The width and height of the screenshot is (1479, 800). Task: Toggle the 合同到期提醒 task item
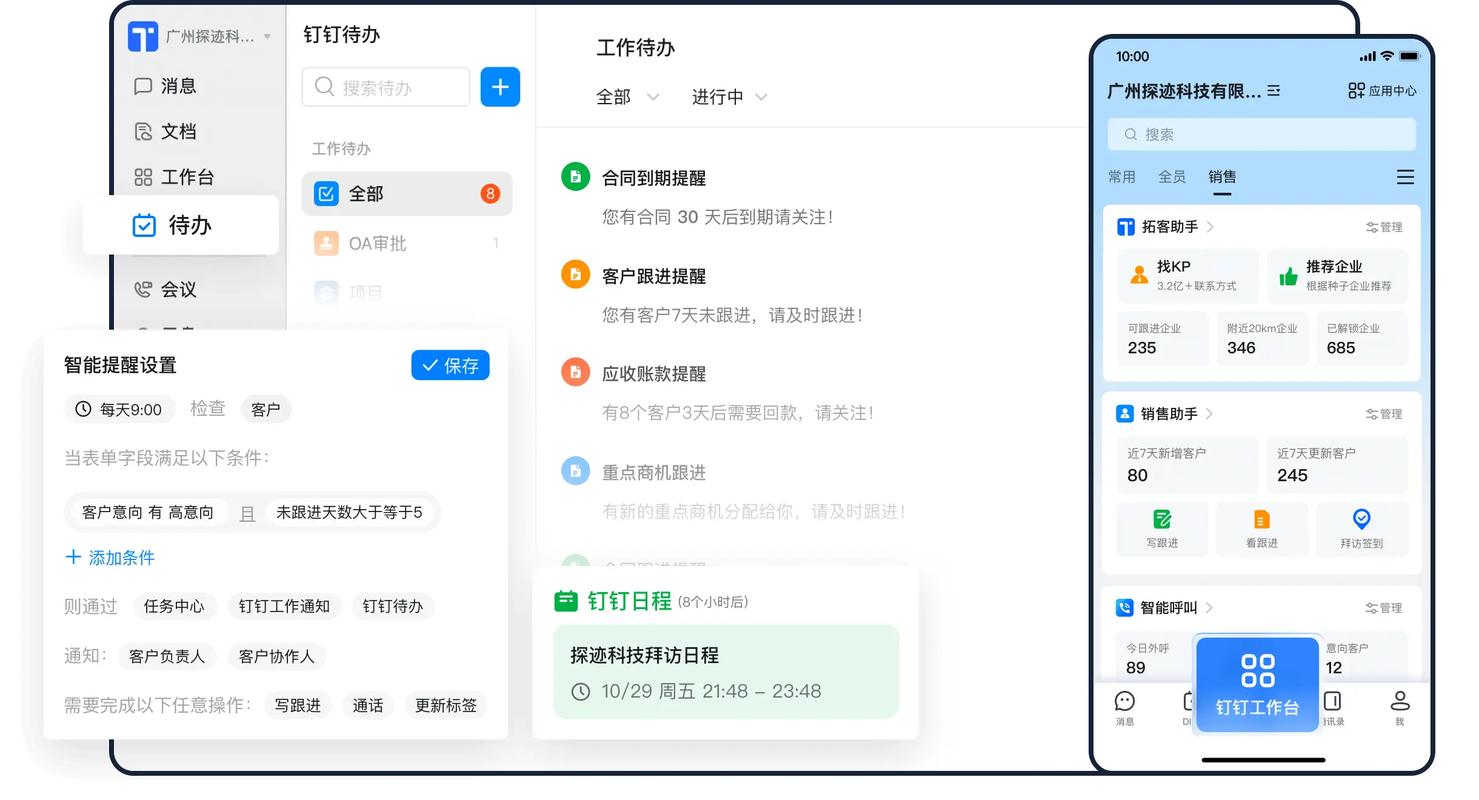point(575,176)
